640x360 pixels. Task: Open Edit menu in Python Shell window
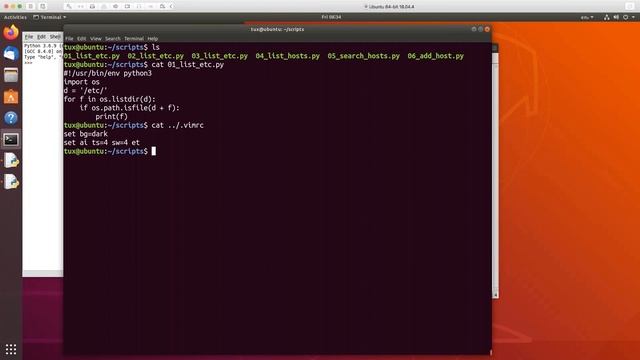pyautogui.click(x=41, y=37)
